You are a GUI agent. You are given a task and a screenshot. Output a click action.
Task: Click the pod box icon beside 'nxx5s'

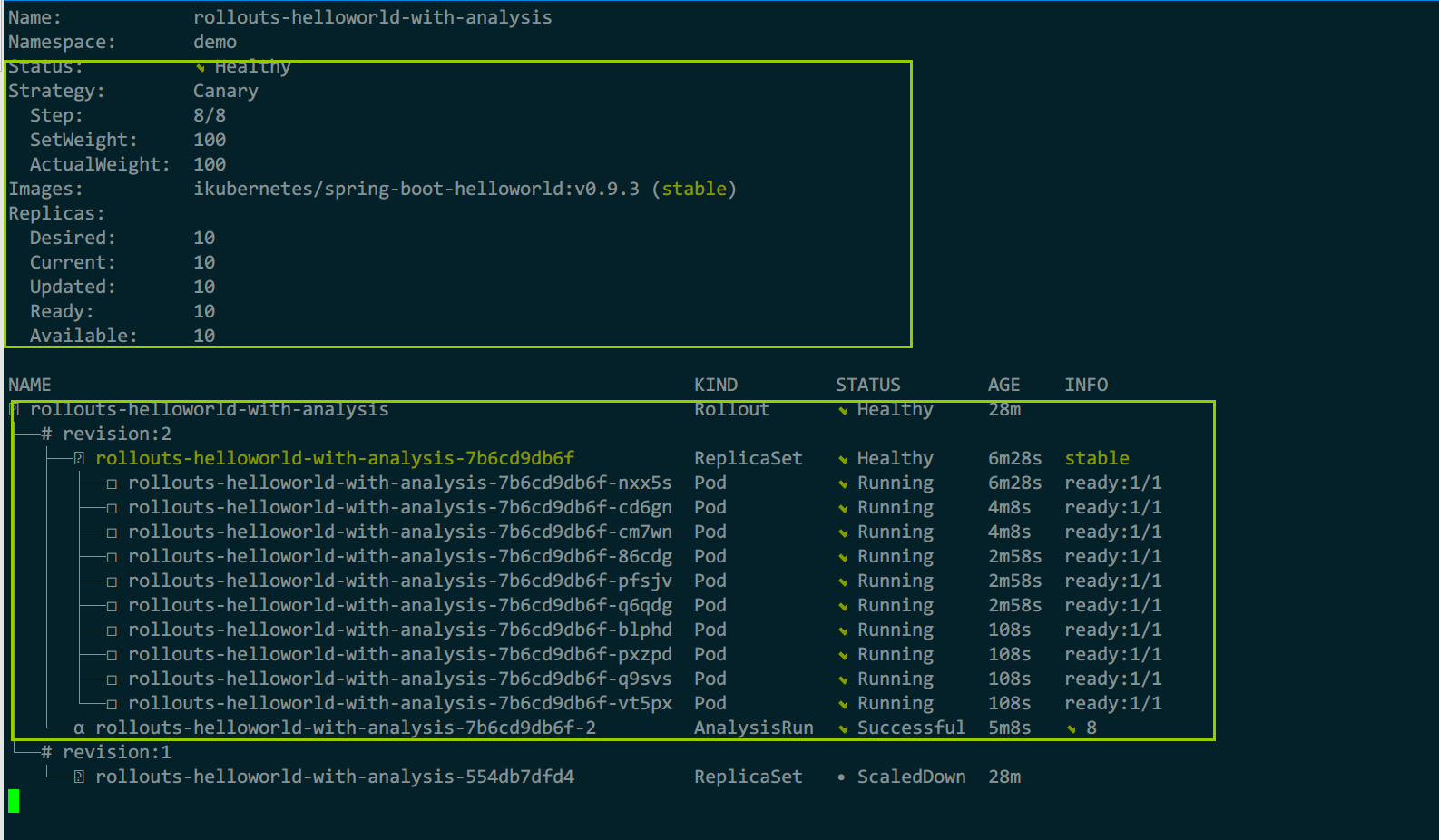coord(112,483)
